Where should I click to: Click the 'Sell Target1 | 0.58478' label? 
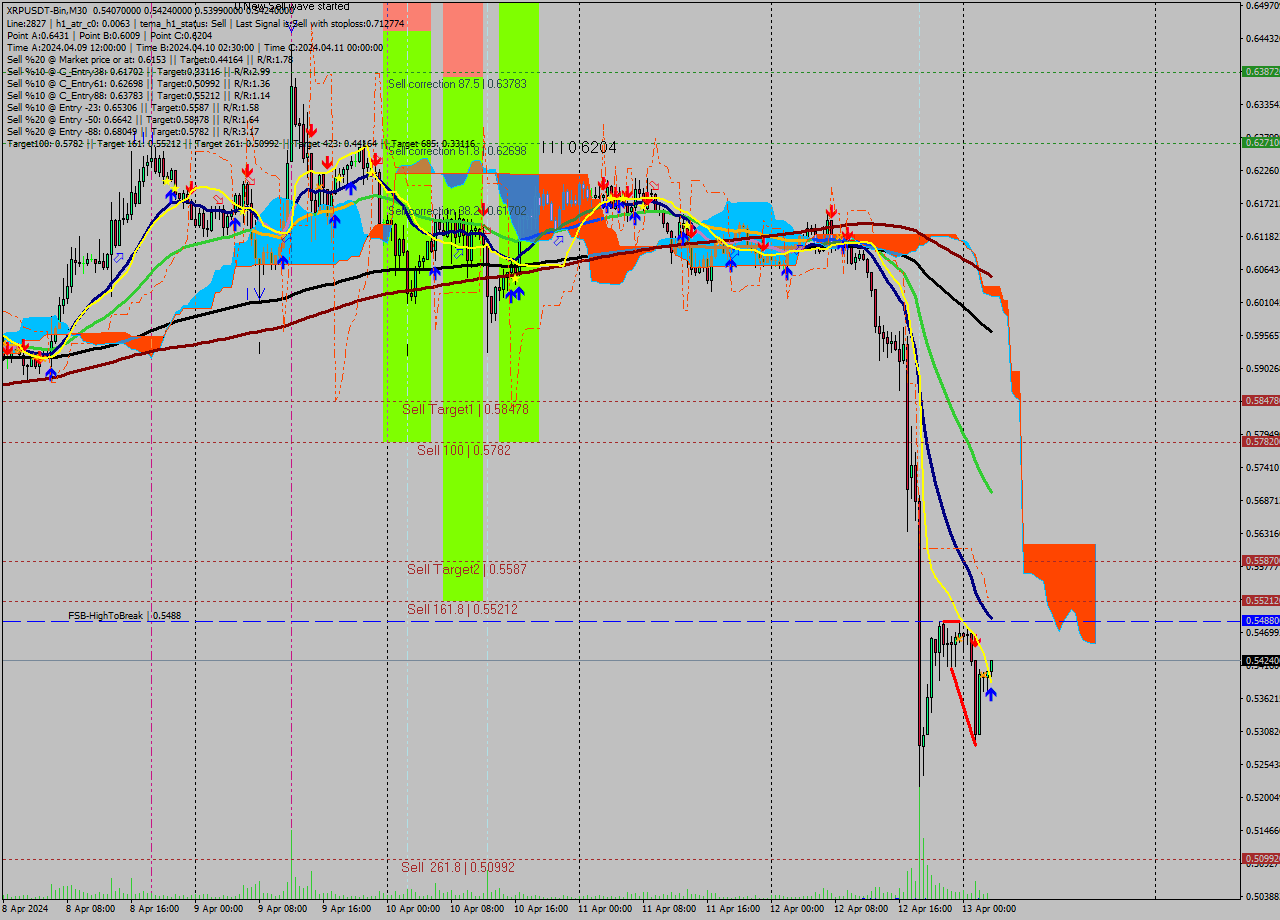(x=465, y=409)
